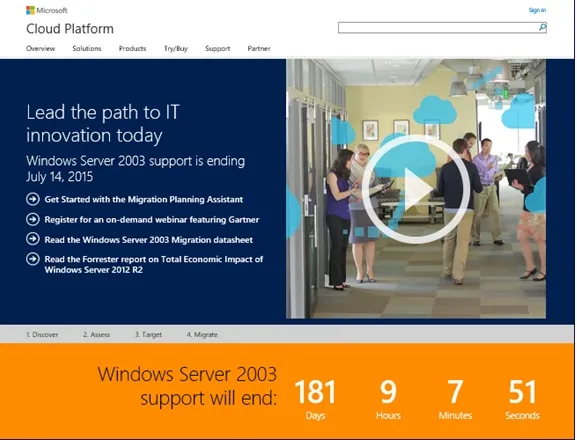The width and height of the screenshot is (577, 440).
Task: Play the office video
Action: click(x=416, y=189)
